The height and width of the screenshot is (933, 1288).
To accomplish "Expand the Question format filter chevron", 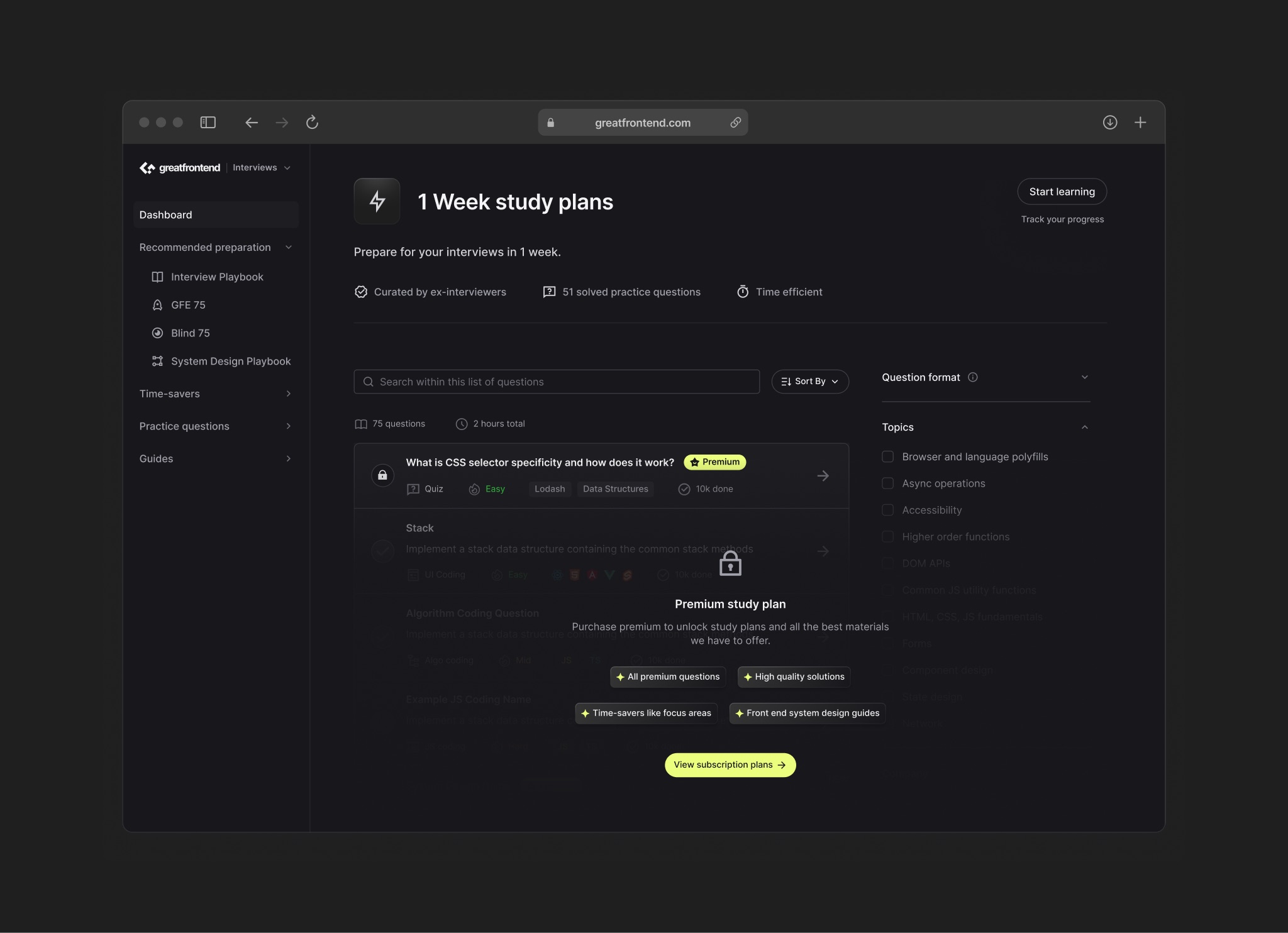I will pyautogui.click(x=1085, y=377).
